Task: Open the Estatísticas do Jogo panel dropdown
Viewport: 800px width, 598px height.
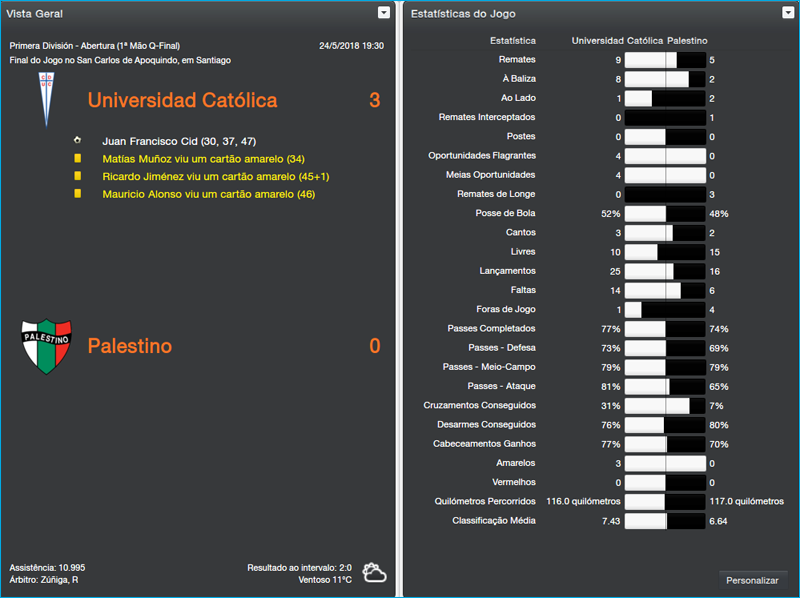Action: click(x=789, y=13)
